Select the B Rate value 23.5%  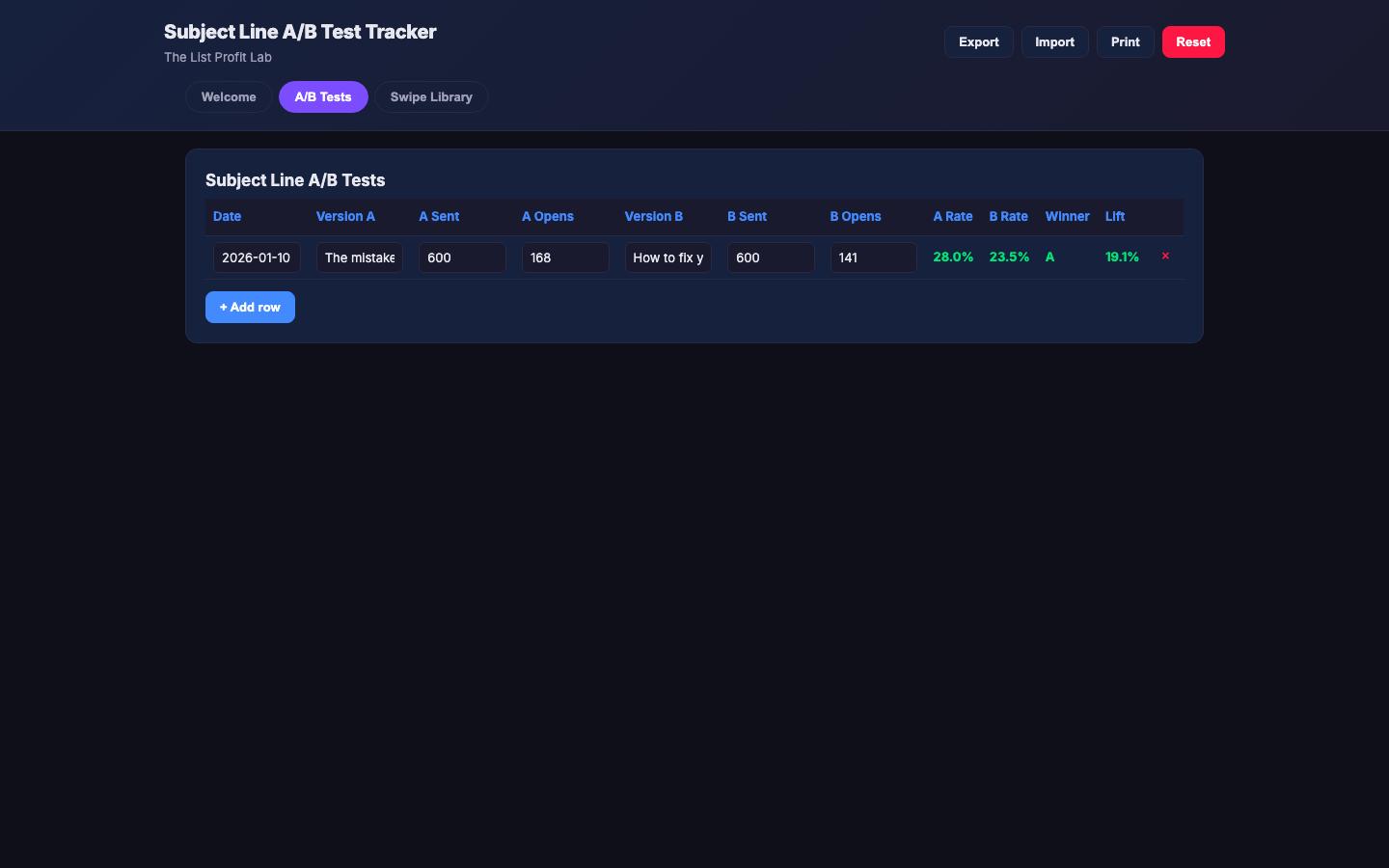click(x=1009, y=258)
